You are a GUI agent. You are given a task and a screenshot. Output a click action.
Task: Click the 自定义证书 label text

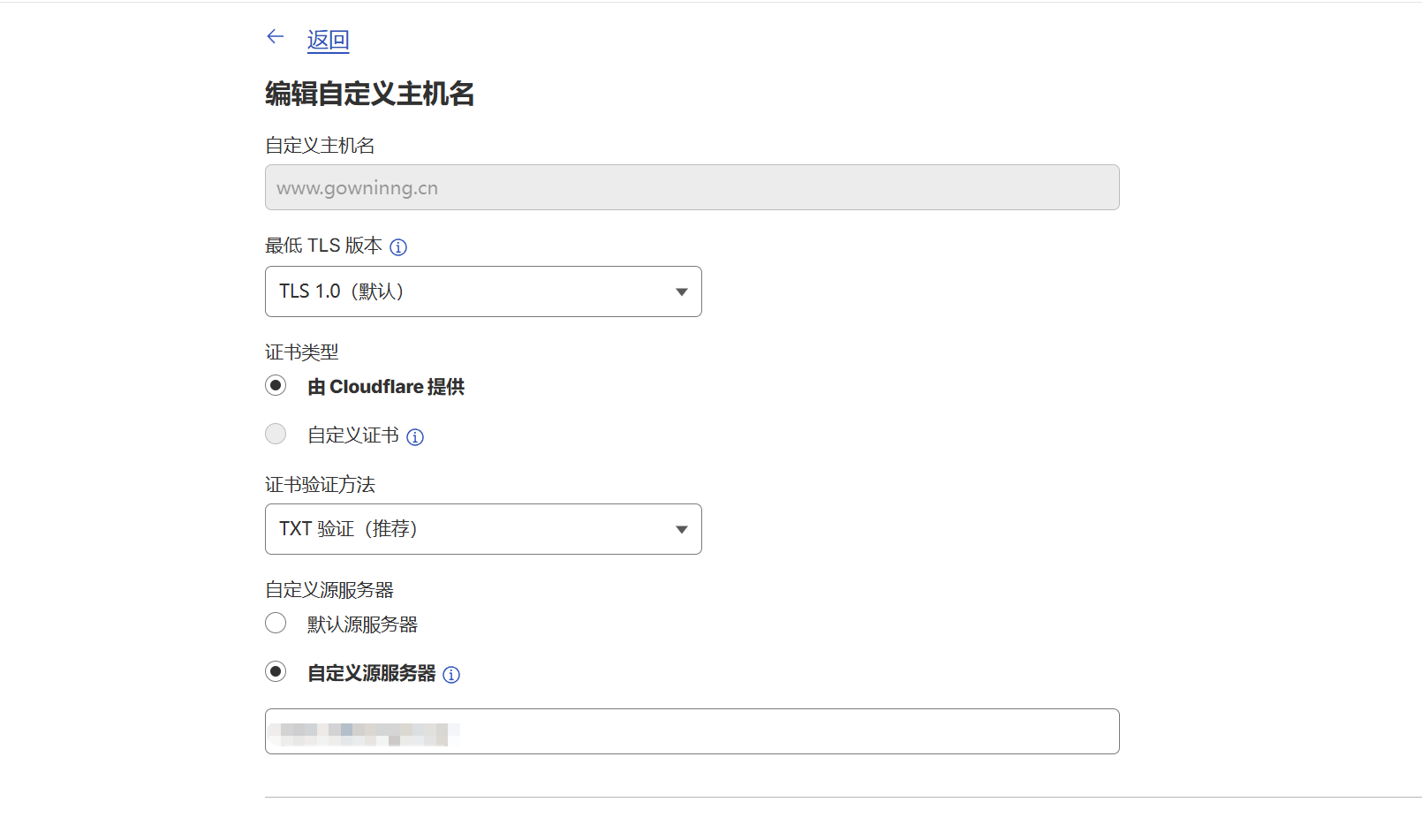(x=353, y=435)
